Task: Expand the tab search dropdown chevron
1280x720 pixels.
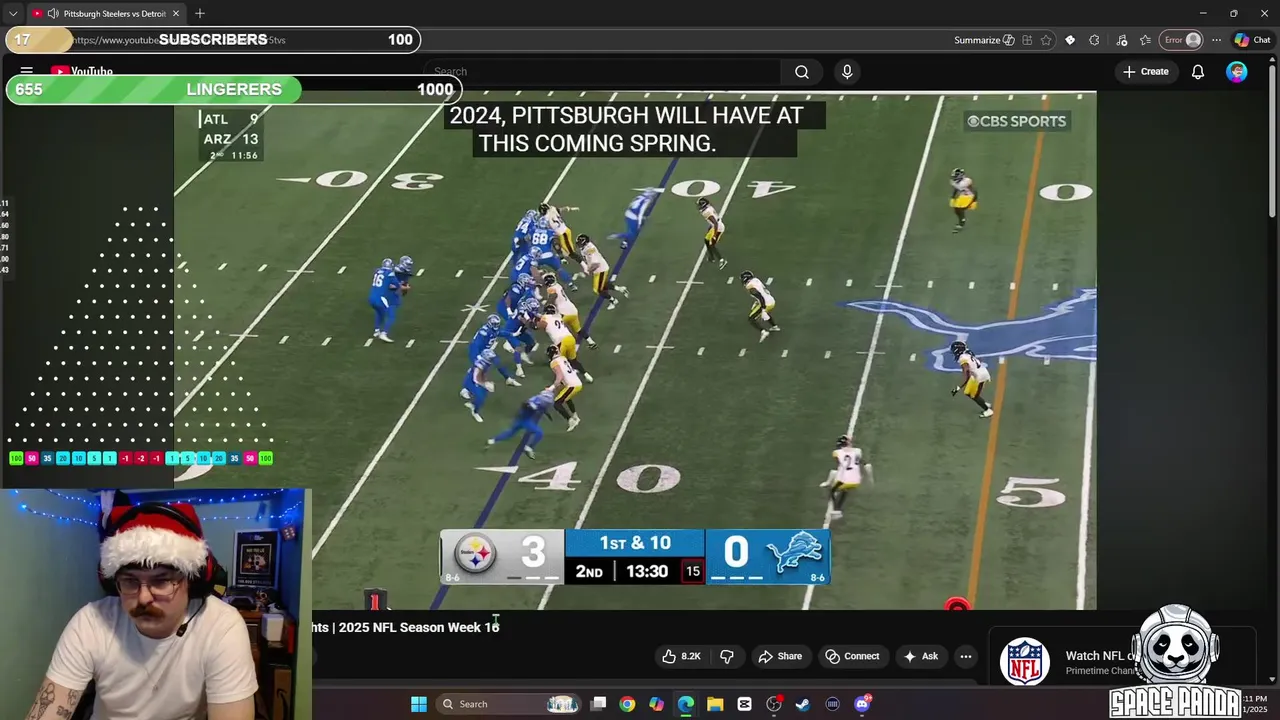Action: (x=13, y=13)
